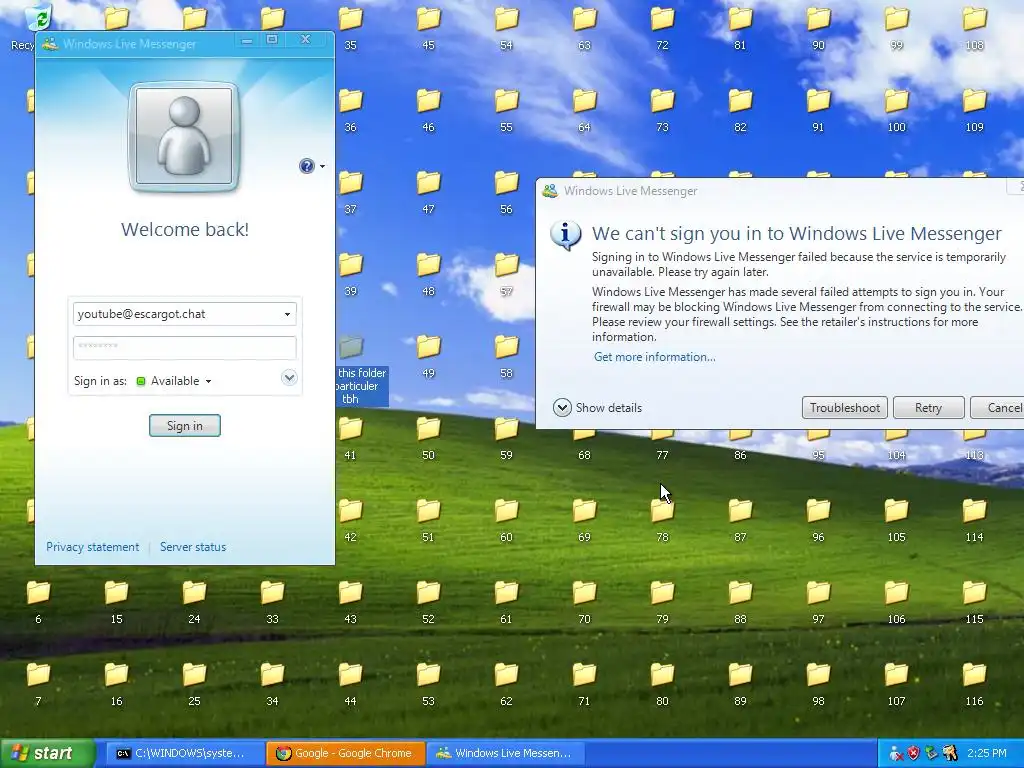Click the red security shield tray icon
Screen dimensions: 1024x768
pos(913,753)
